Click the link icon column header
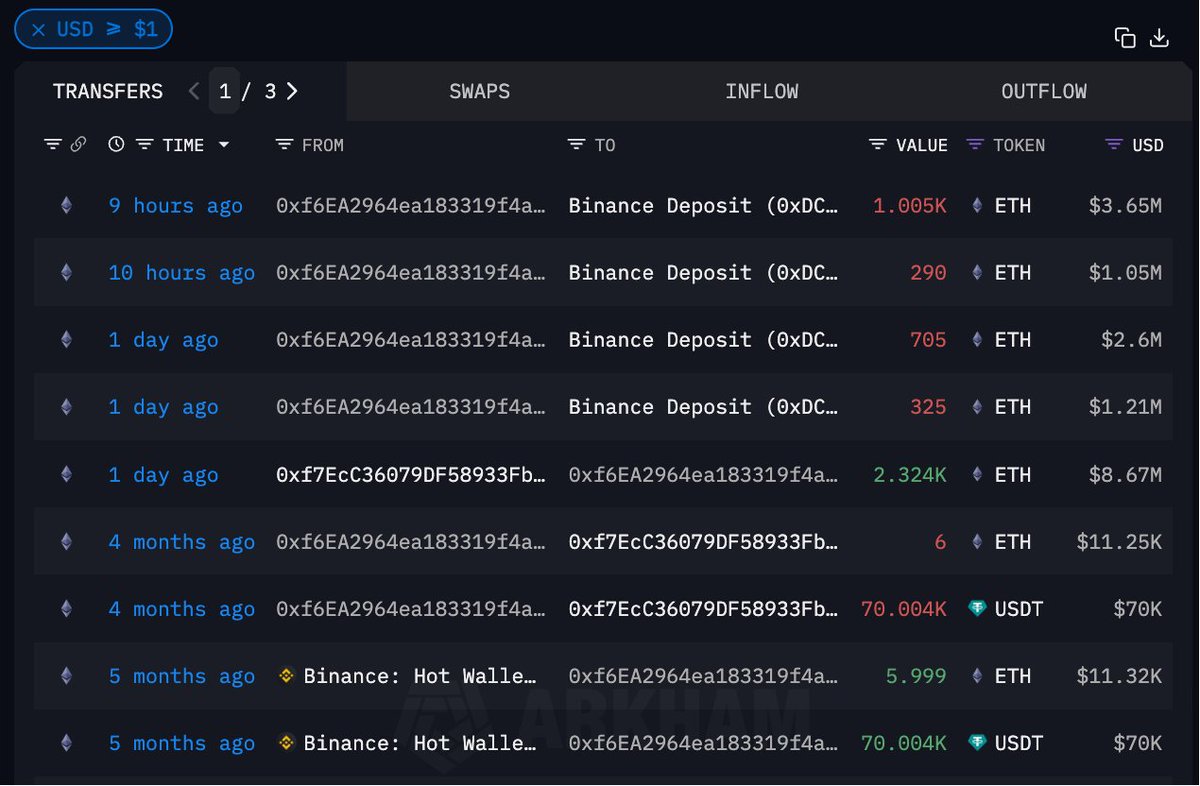Viewport: 1200px width, 786px height. click(78, 145)
